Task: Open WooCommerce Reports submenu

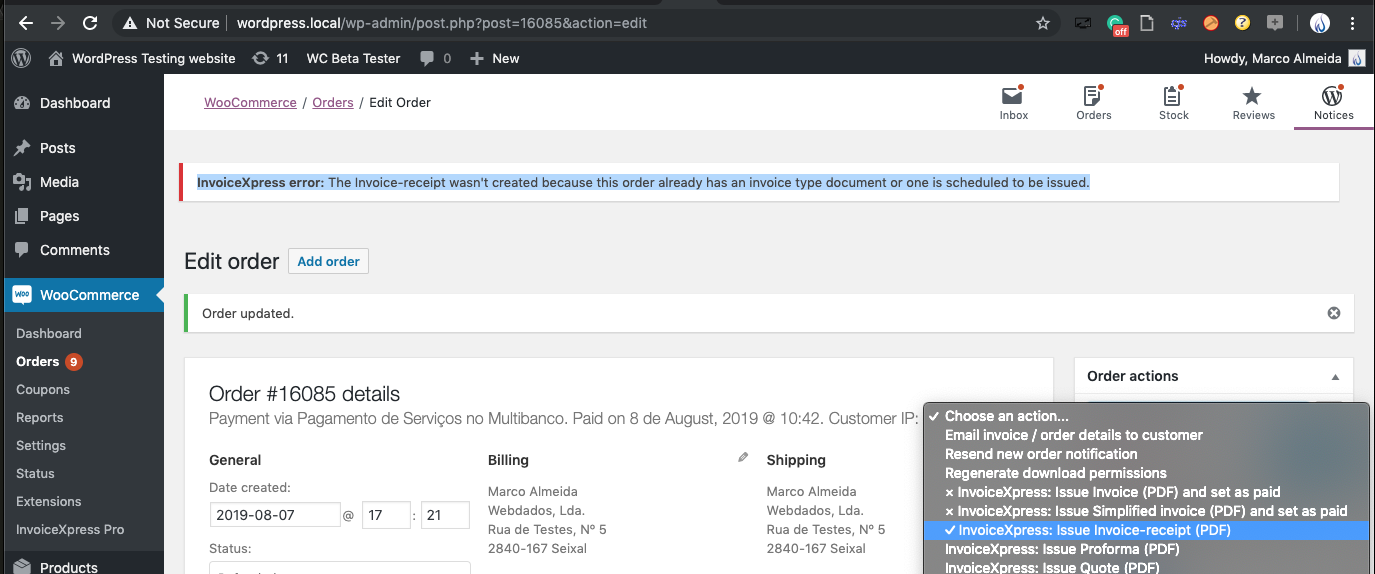Action: (40, 417)
